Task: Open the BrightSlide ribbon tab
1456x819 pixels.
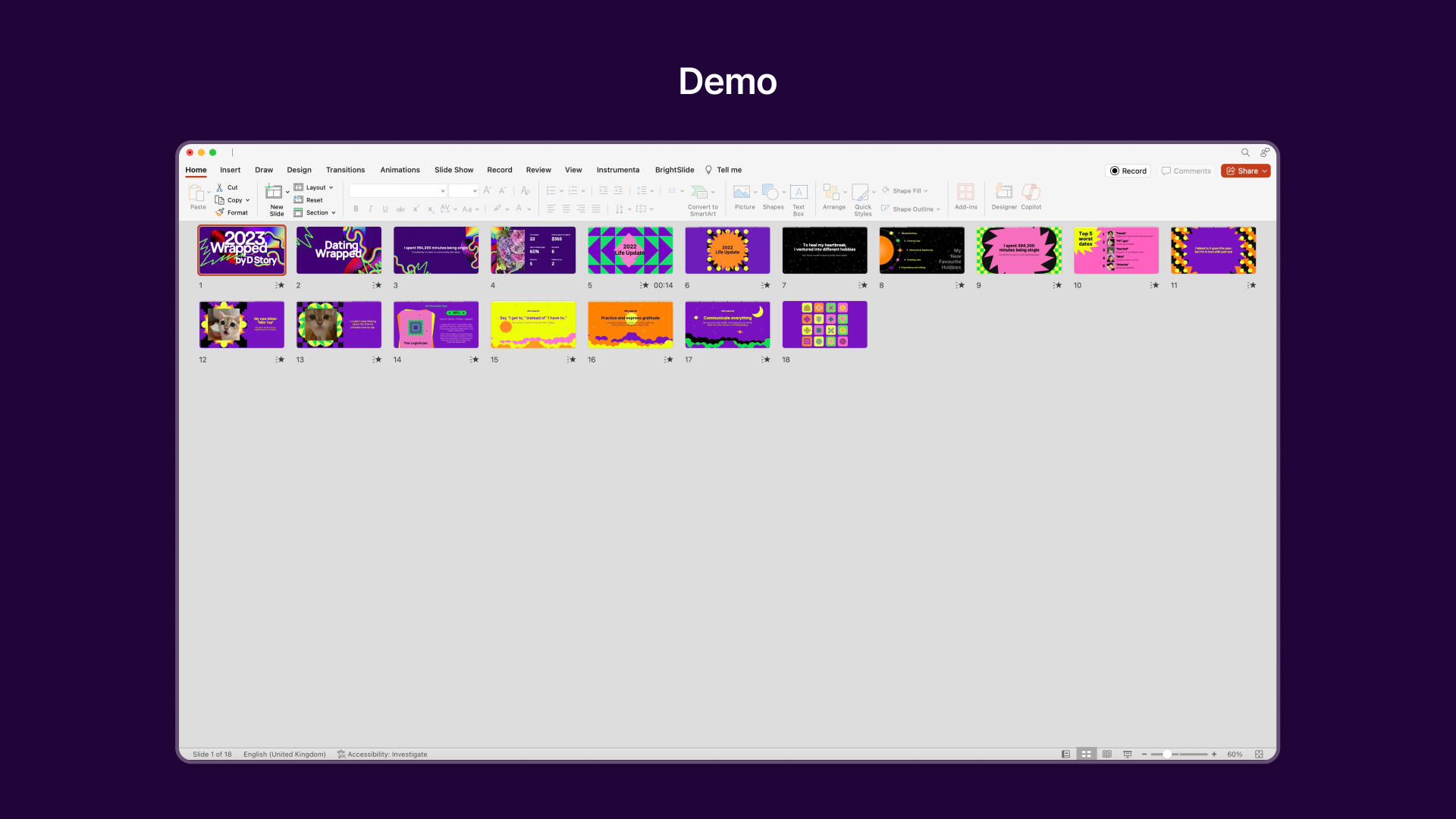Action: [673, 170]
